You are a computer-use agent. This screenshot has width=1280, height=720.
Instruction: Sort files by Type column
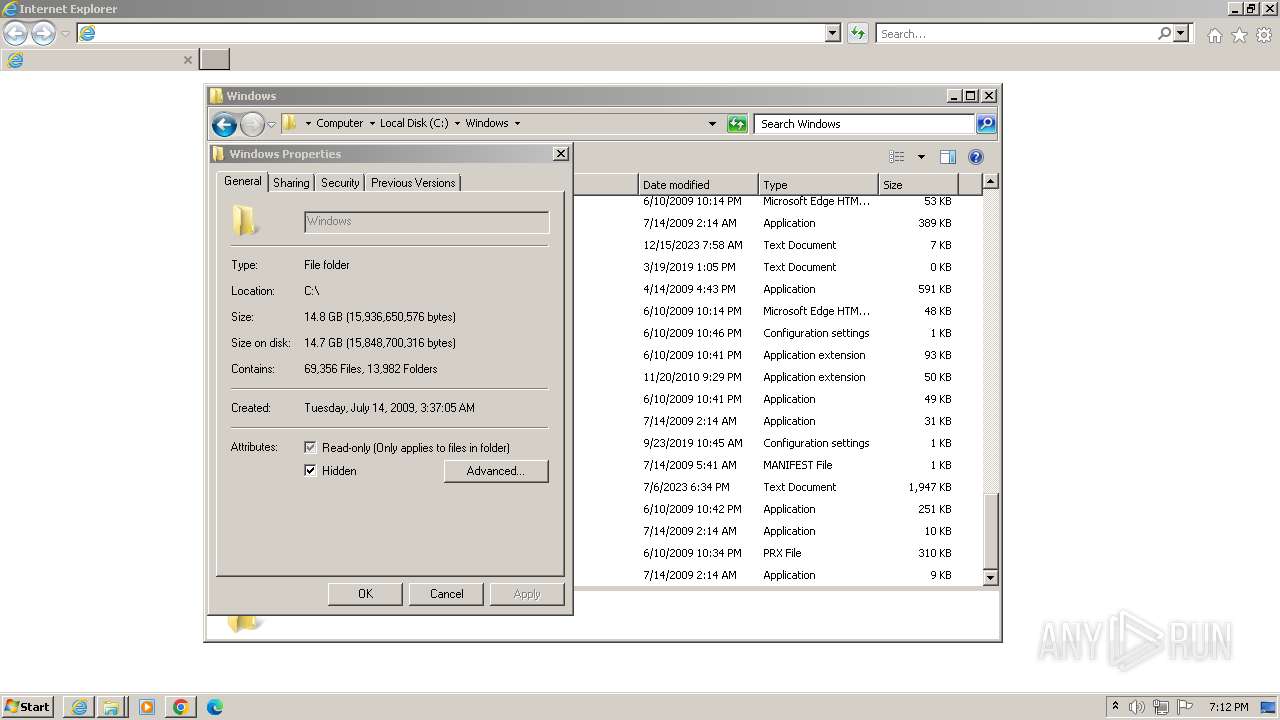[818, 184]
